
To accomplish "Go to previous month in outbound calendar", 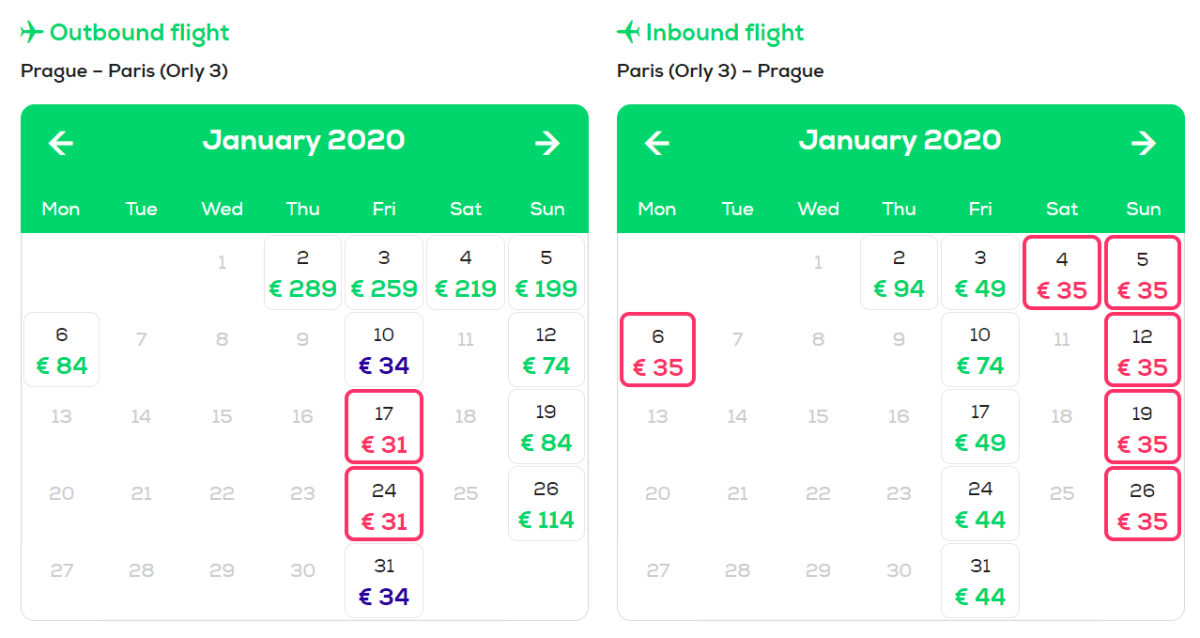I will tap(61, 143).
